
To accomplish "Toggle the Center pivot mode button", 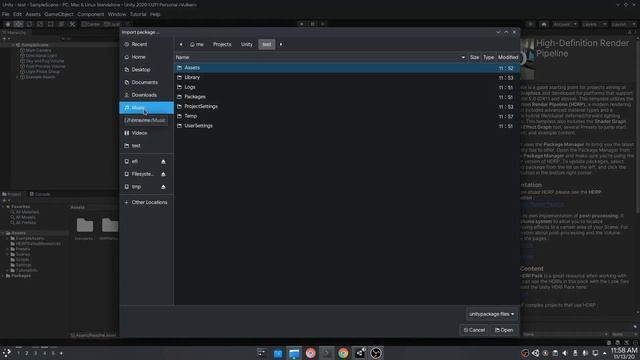I will pos(91,24).
